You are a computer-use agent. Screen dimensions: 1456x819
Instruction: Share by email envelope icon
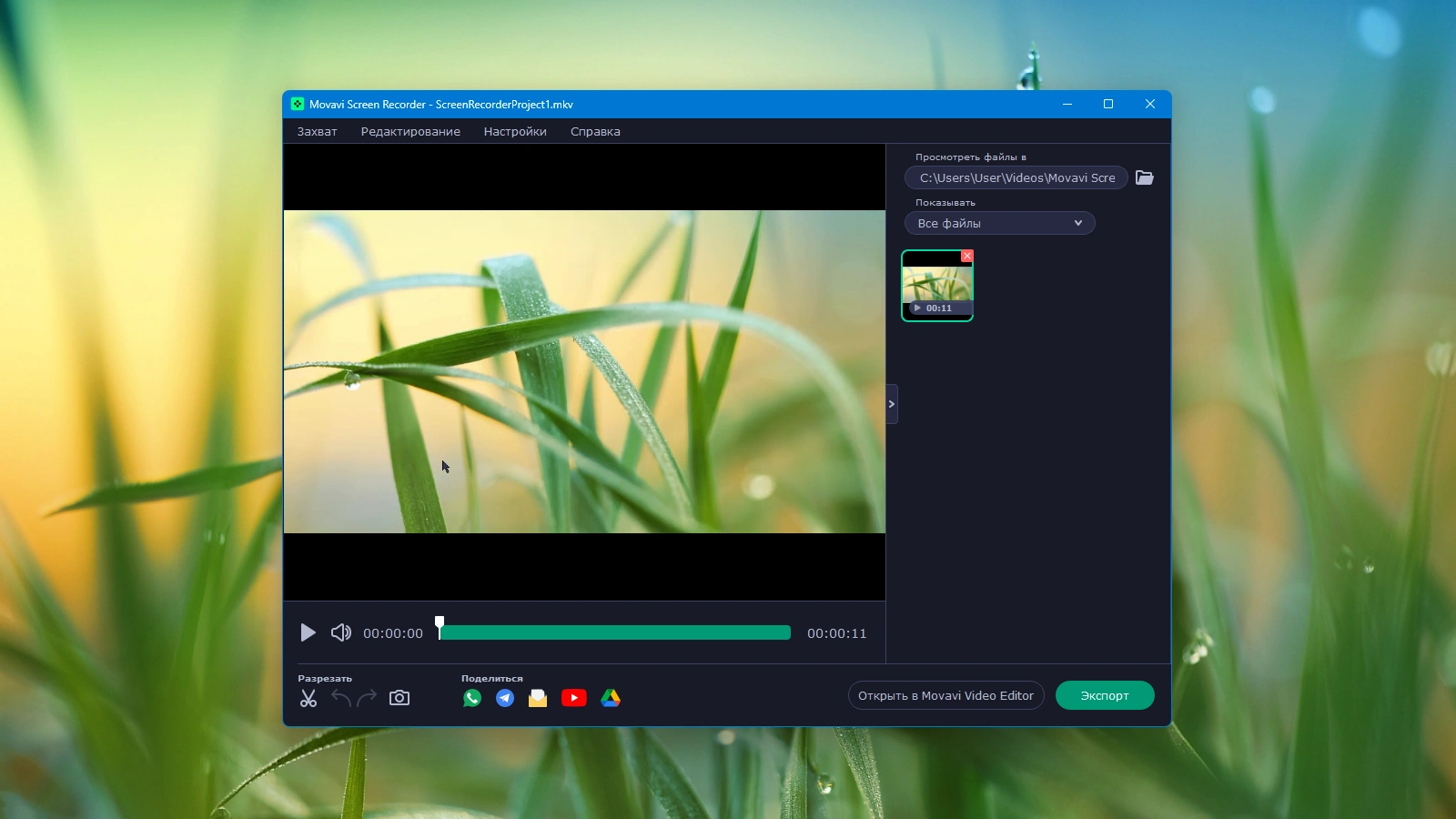(x=538, y=698)
